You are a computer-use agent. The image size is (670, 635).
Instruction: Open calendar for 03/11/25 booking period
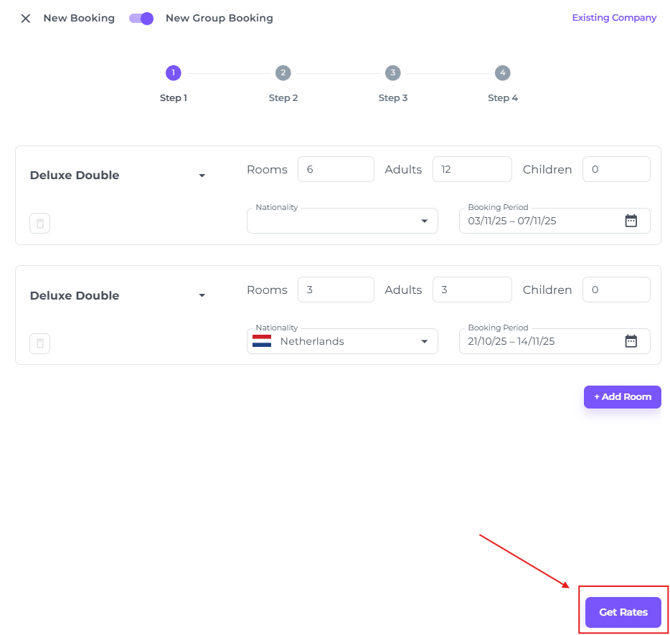[631, 221]
